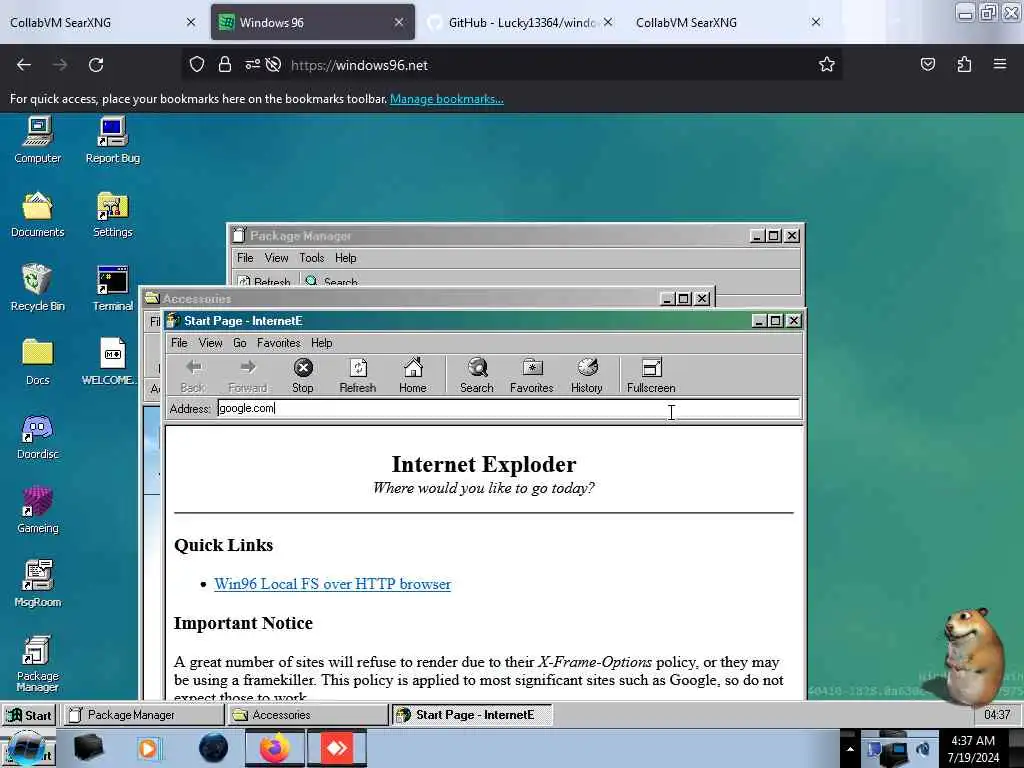
Task: Open the Recycle Bin icon
Action: click(x=37, y=288)
